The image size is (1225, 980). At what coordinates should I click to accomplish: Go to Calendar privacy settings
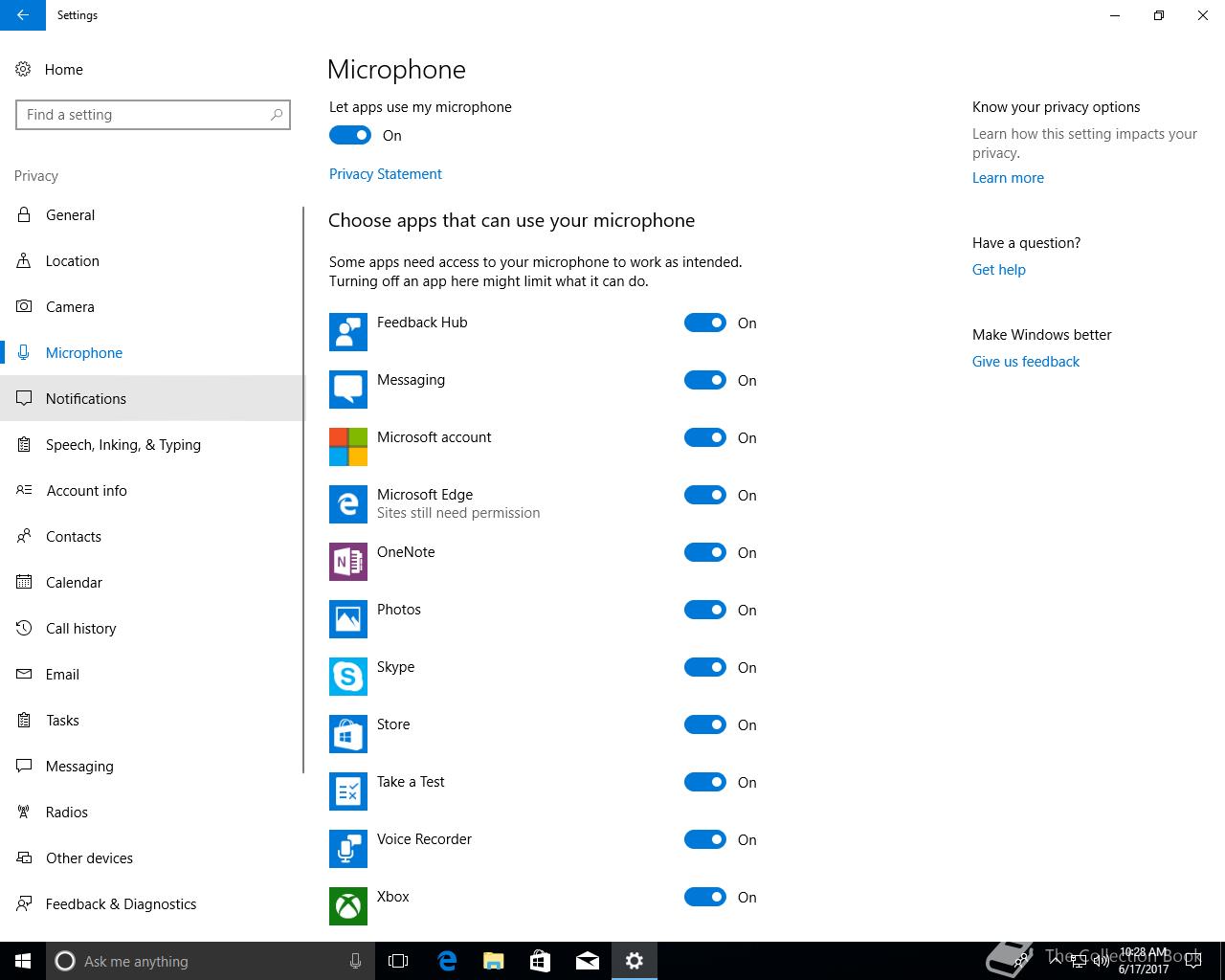tap(151, 582)
